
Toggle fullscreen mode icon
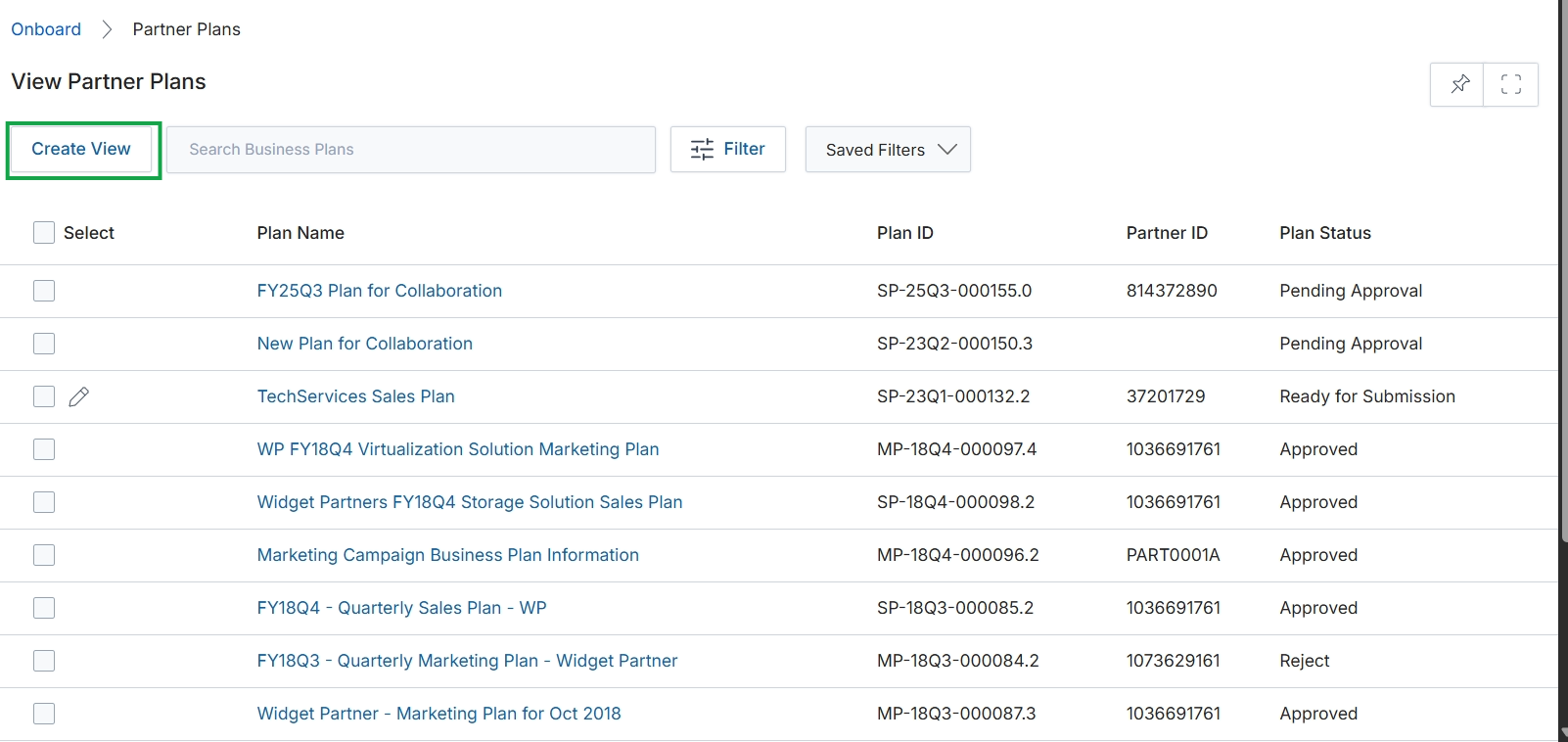coord(1511,84)
